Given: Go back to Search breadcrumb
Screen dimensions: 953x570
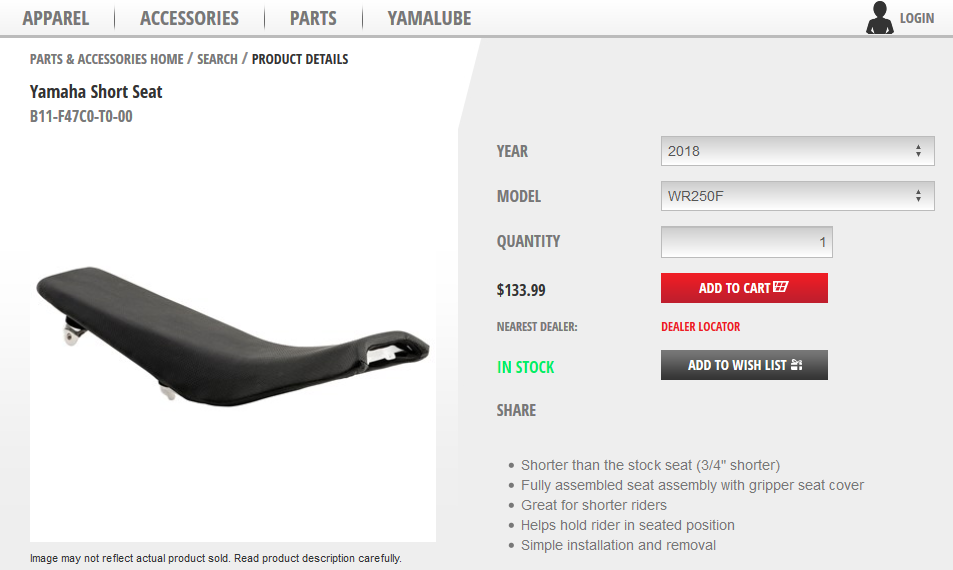Looking at the screenshot, I should 217,59.
